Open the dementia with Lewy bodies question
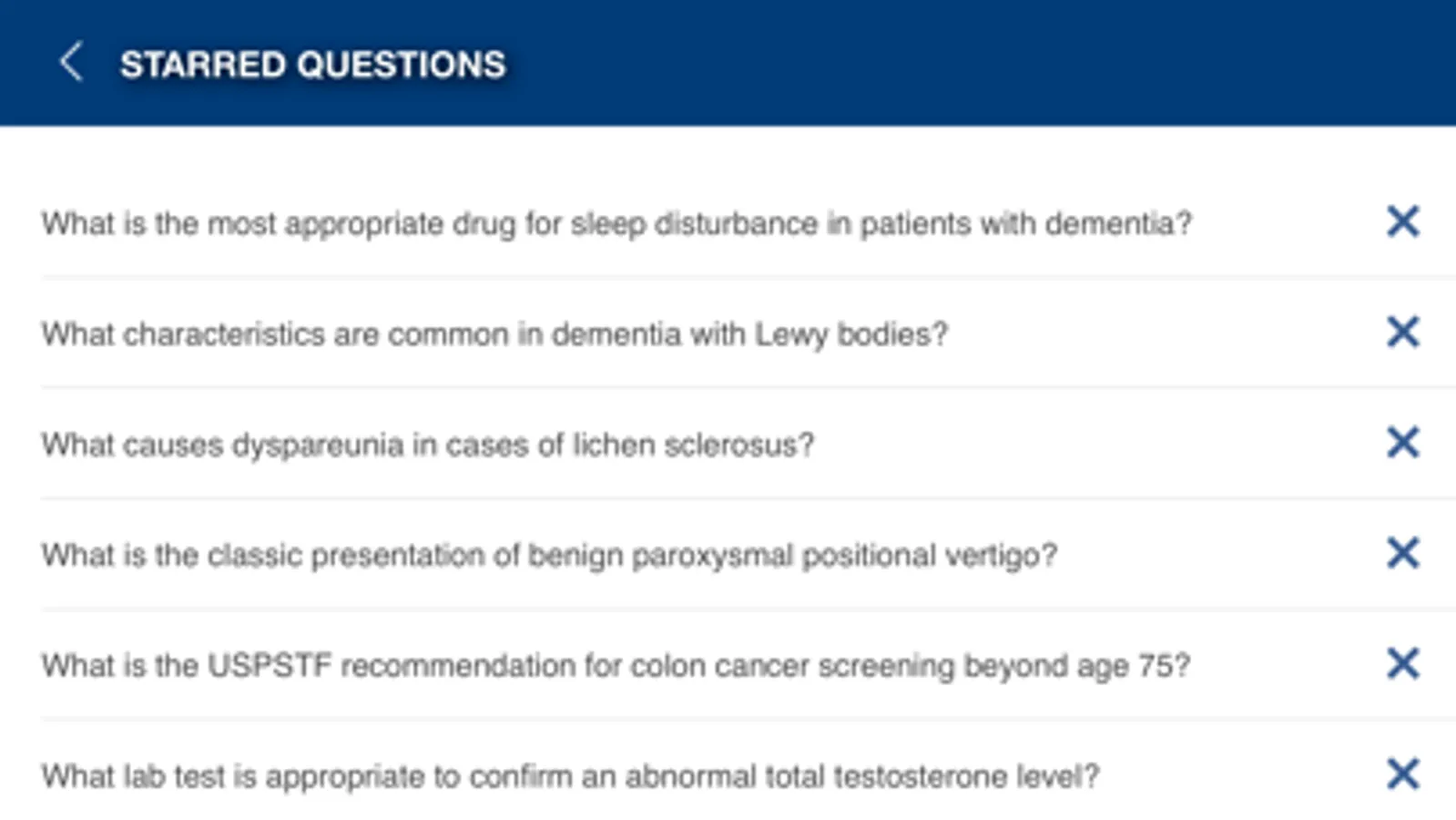Viewport: 1456px width, 820px height. pos(494,334)
